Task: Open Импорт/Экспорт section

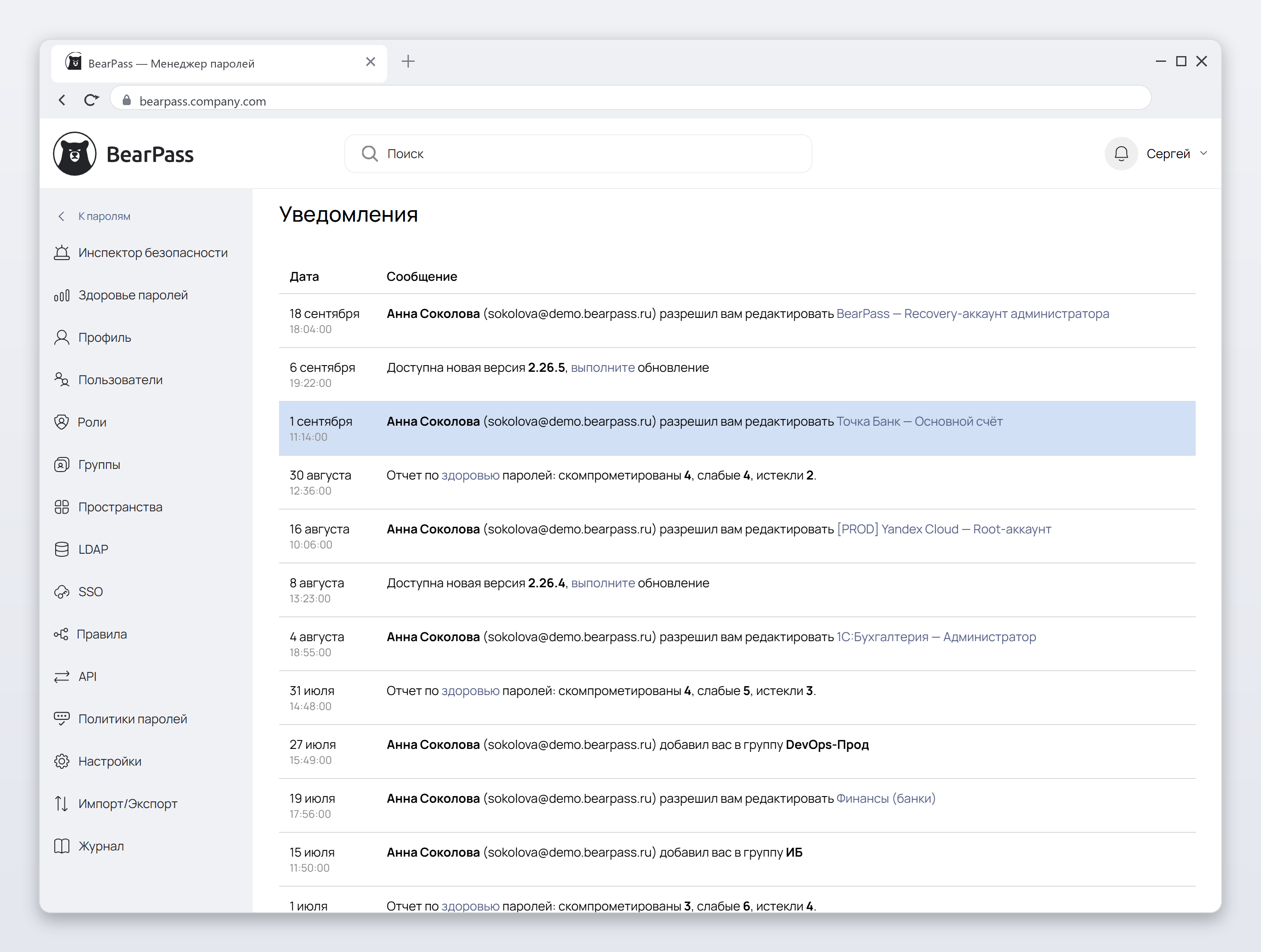Action: click(x=128, y=804)
